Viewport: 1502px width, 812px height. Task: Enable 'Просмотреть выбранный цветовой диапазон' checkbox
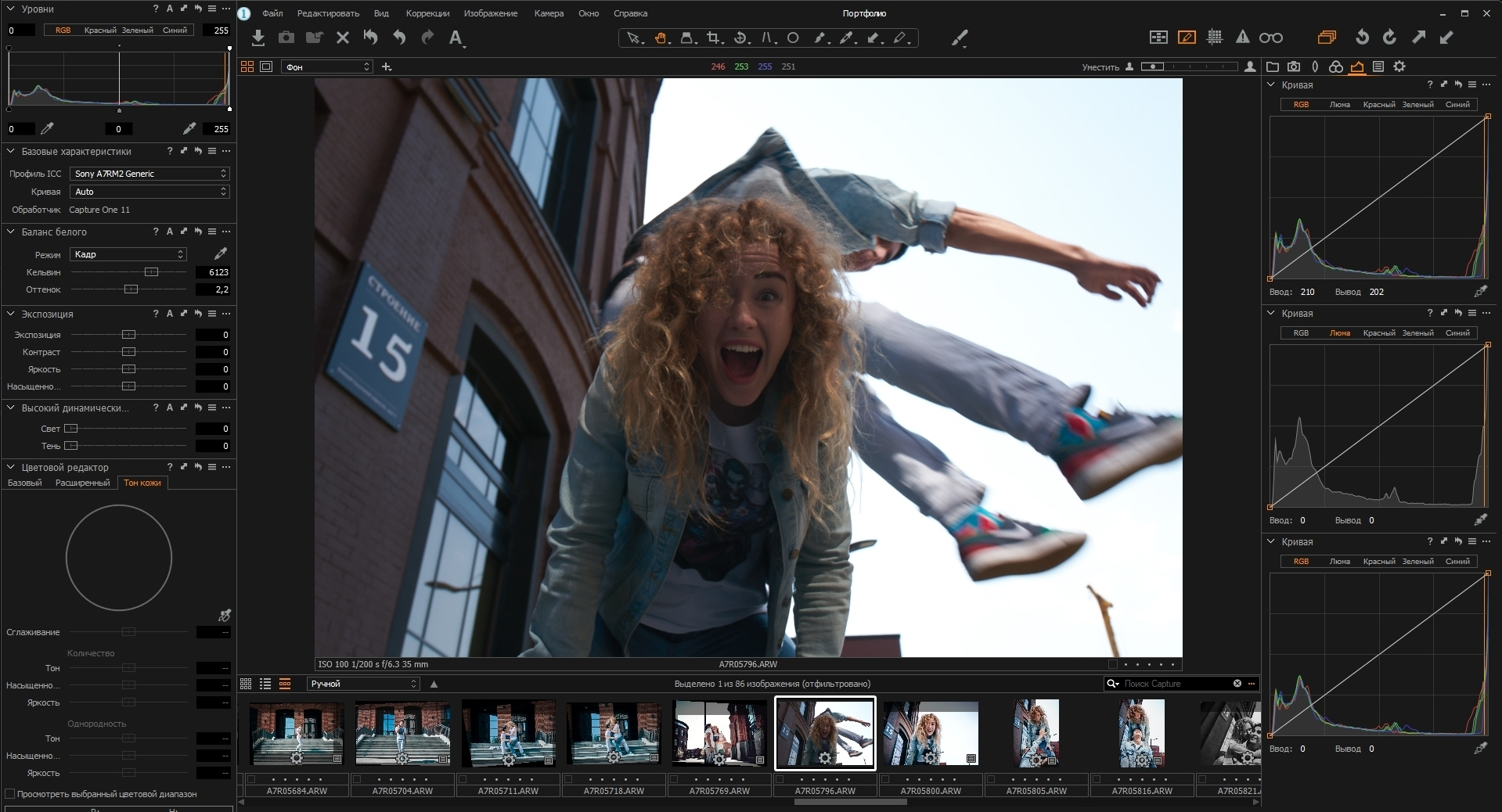[10, 794]
